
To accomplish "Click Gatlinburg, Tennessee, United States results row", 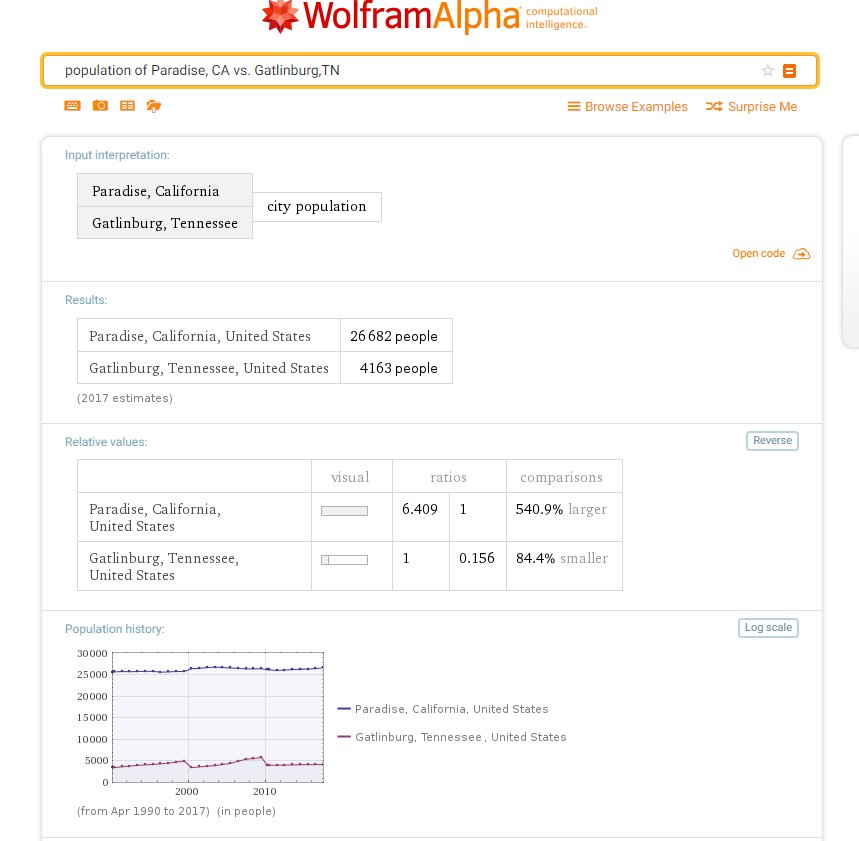I will [265, 368].
